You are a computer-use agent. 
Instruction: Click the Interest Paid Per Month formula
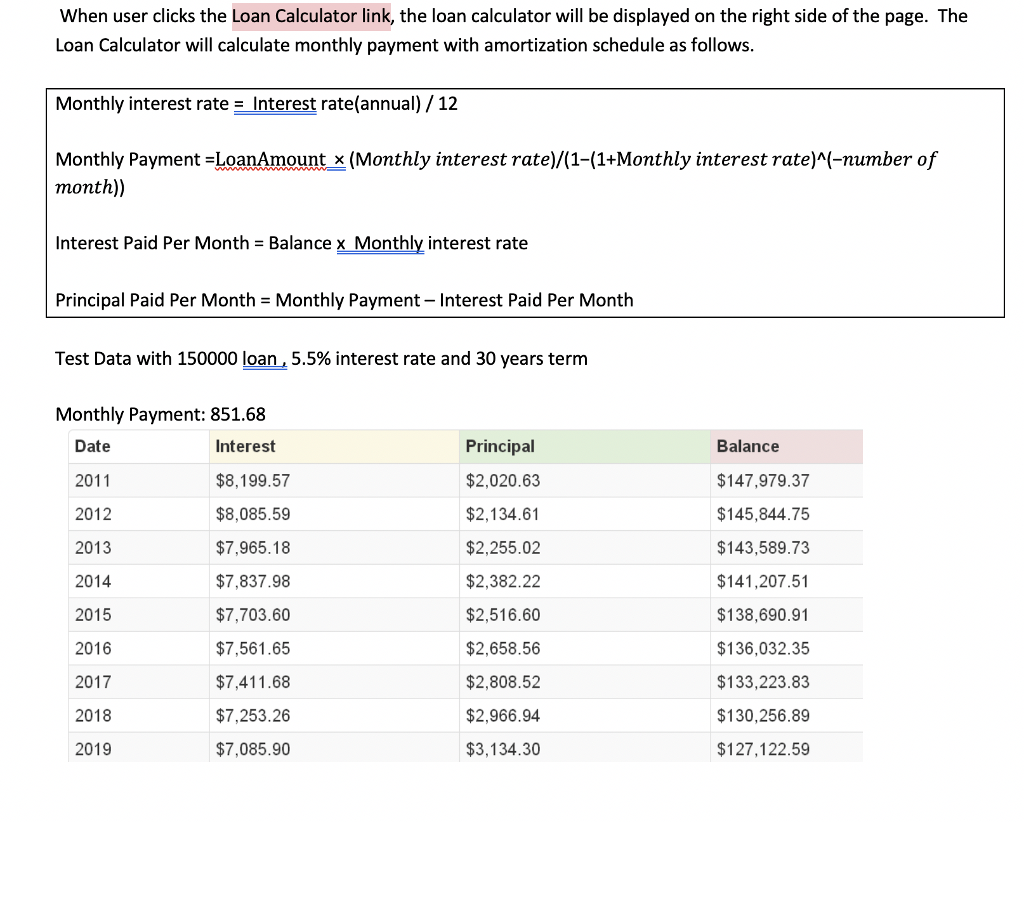click(x=292, y=244)
